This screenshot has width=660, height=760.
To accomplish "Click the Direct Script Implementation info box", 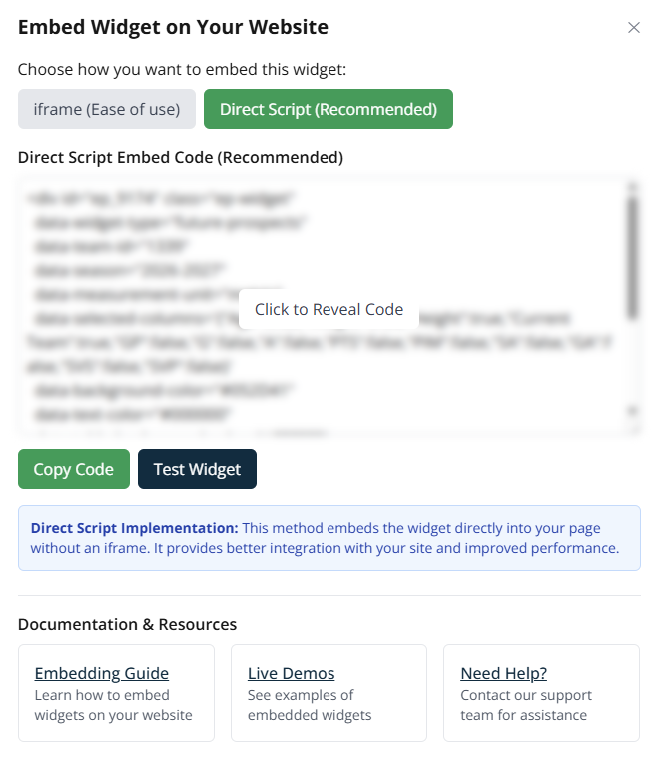I will click(329, 538).
